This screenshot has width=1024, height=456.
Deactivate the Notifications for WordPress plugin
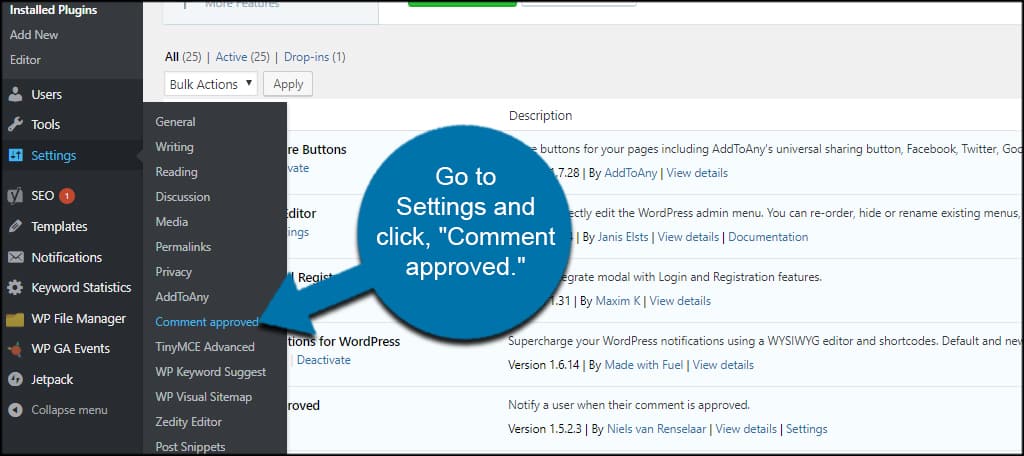coord(324,360)
